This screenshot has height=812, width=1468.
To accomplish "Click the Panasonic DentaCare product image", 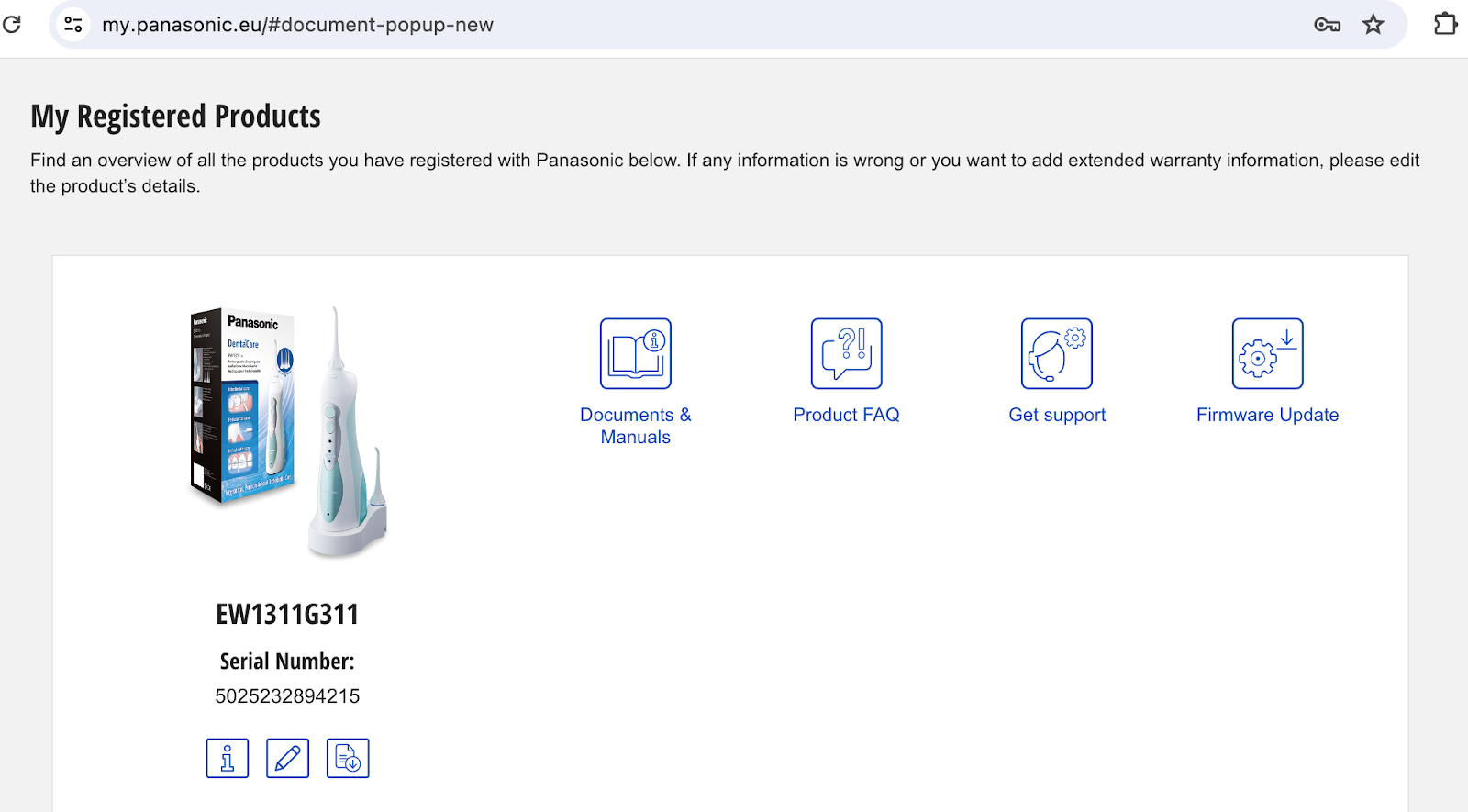I will (287, 432).
